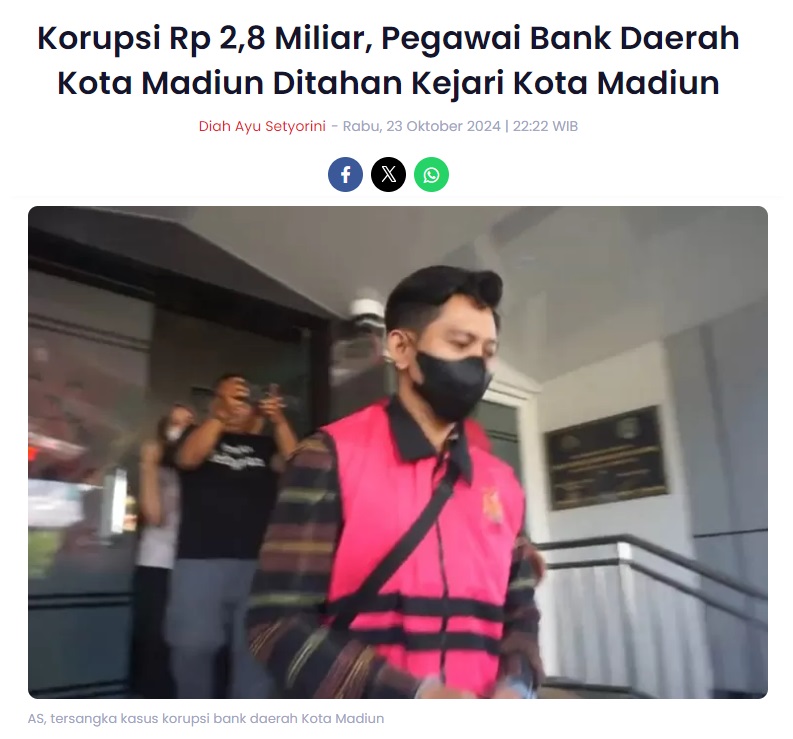Open author Diah Ayu Setyorini's page

[x=262, y=126]
